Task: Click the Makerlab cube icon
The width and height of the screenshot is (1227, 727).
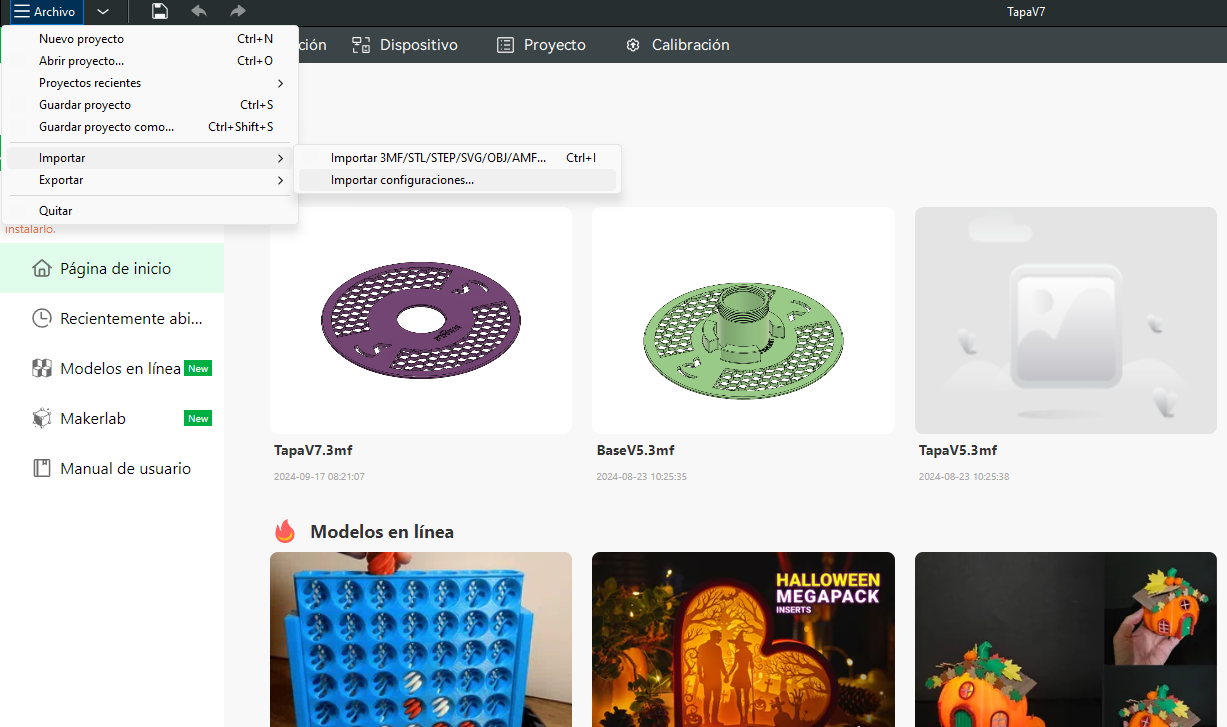Action: [x=41, y=418]
